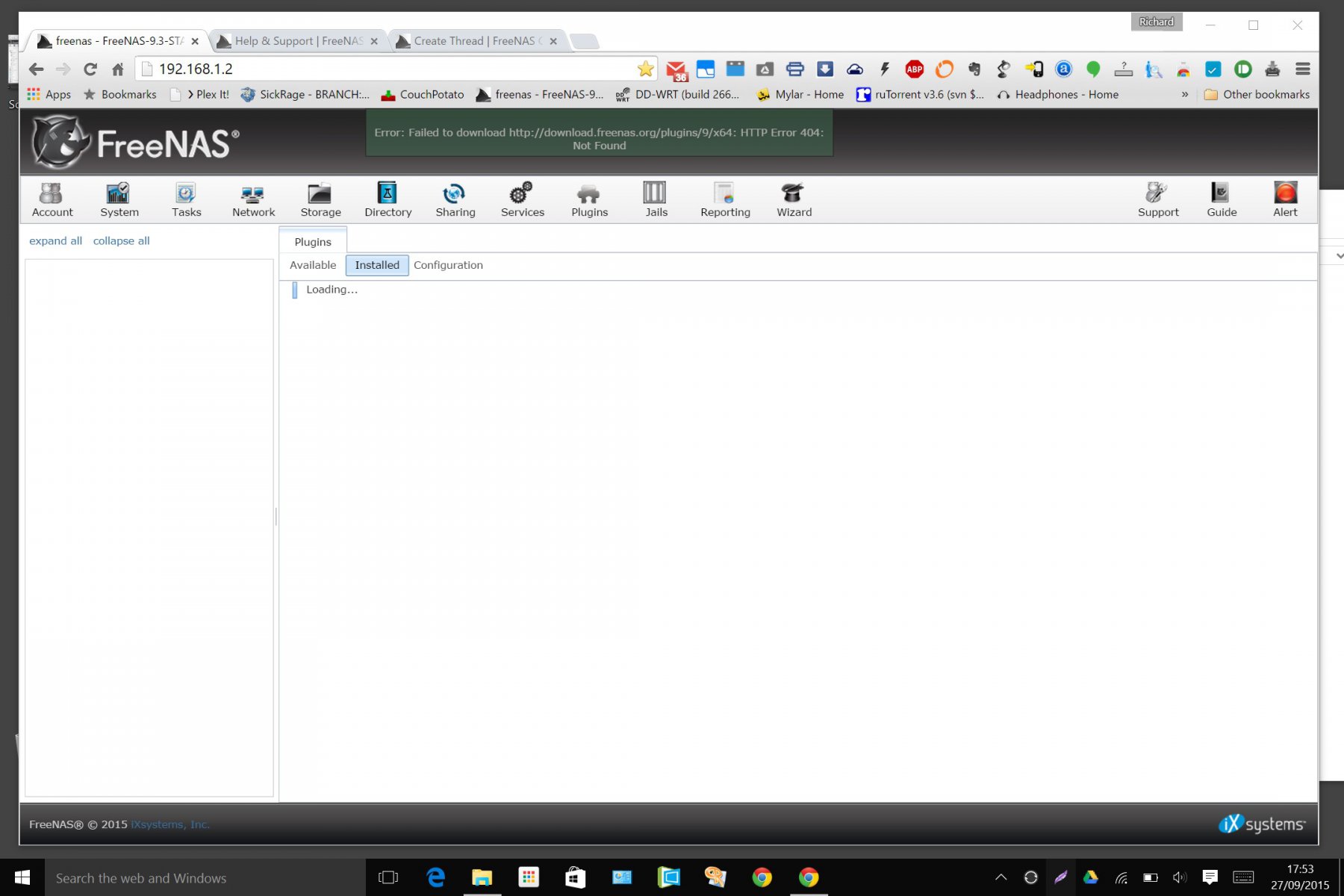Screen dimensions: 1344x896
Task: Click the collapse all link
Action: click(121, 241)
